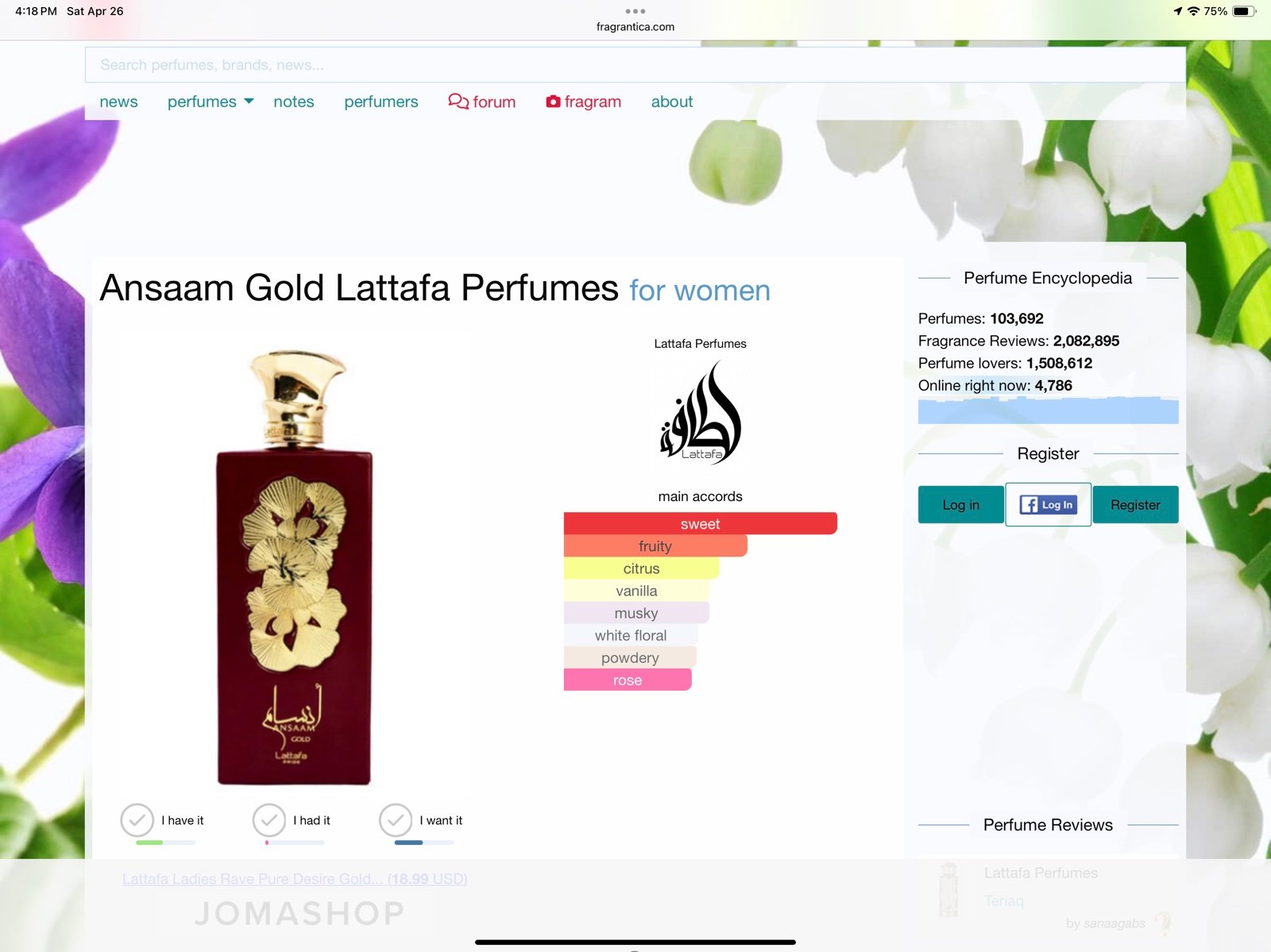
Task: Click the teal Log in button
Action: pos(960,505)
